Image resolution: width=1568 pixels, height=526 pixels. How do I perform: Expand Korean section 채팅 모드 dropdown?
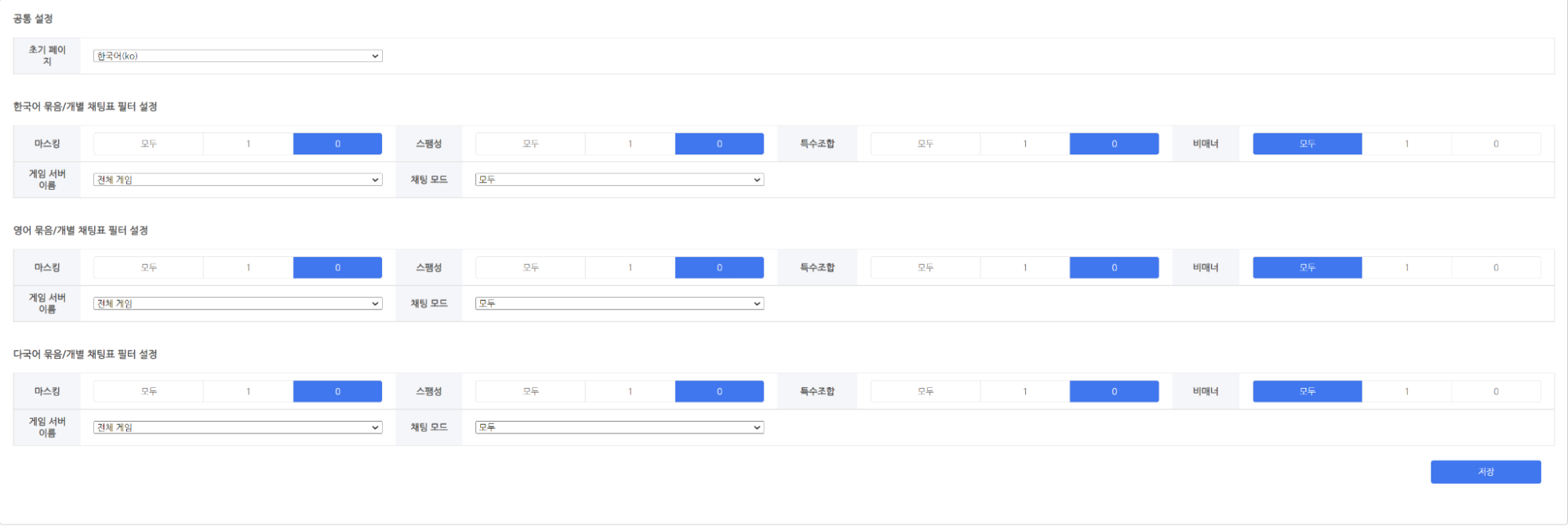[x=620, y=180]
